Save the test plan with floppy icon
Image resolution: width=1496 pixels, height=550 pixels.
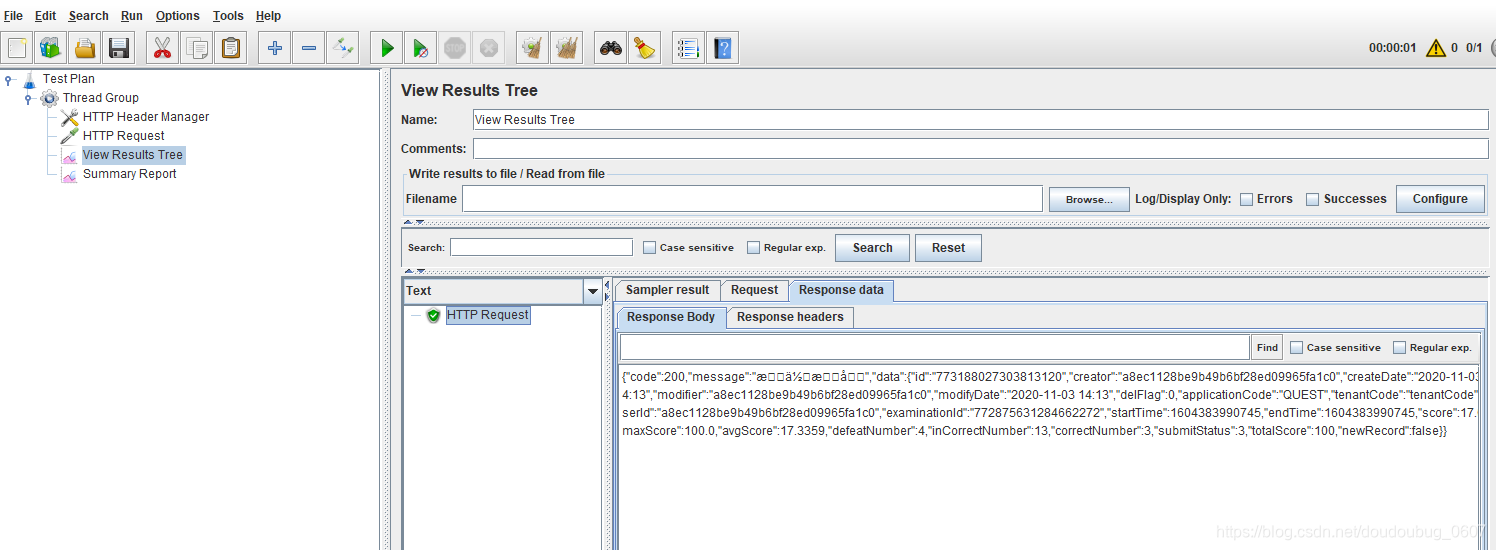(120, 47)
